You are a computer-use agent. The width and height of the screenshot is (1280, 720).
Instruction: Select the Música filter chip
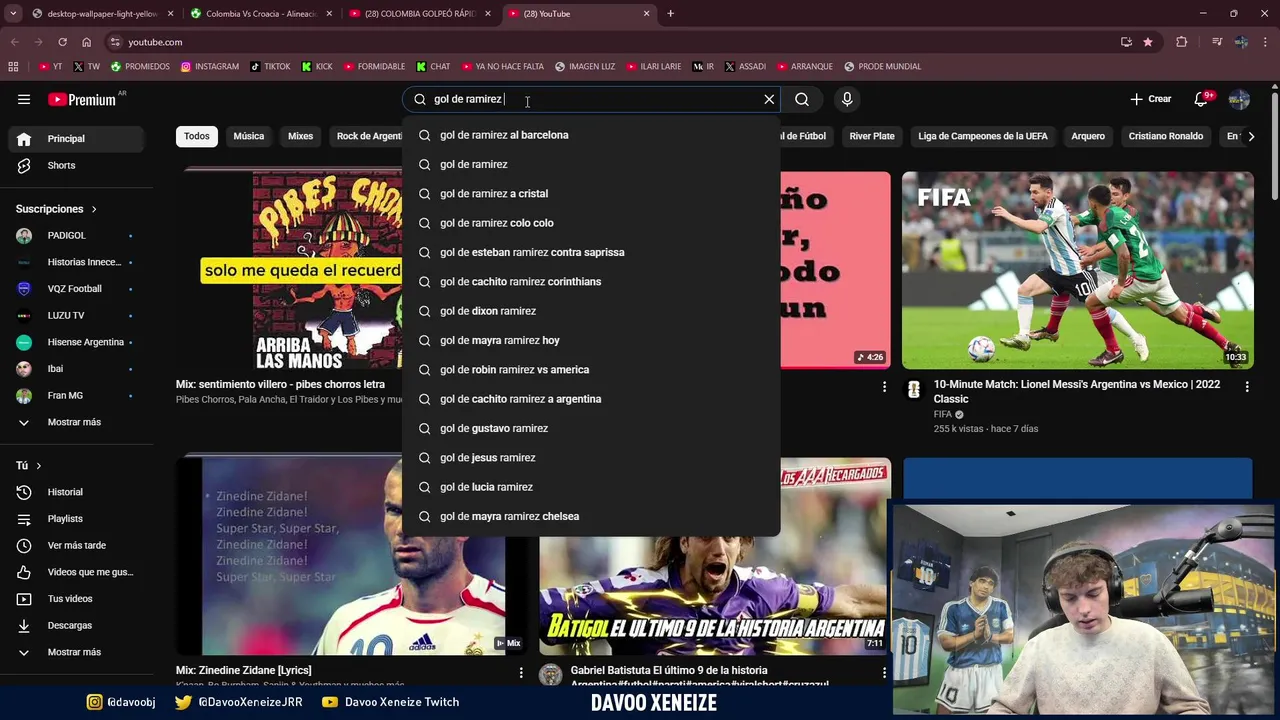(249, 136)
